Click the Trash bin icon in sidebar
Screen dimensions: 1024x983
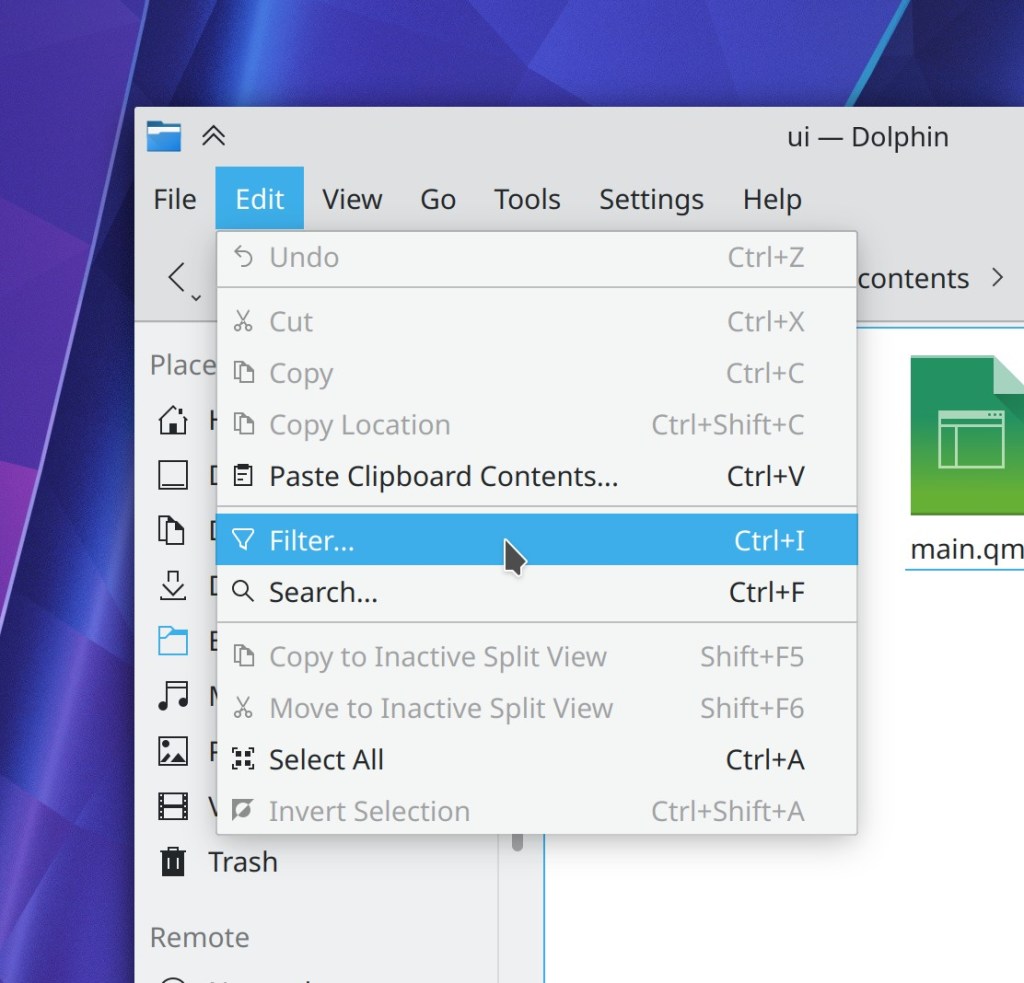pyautogui.click(x=173, y=861)
